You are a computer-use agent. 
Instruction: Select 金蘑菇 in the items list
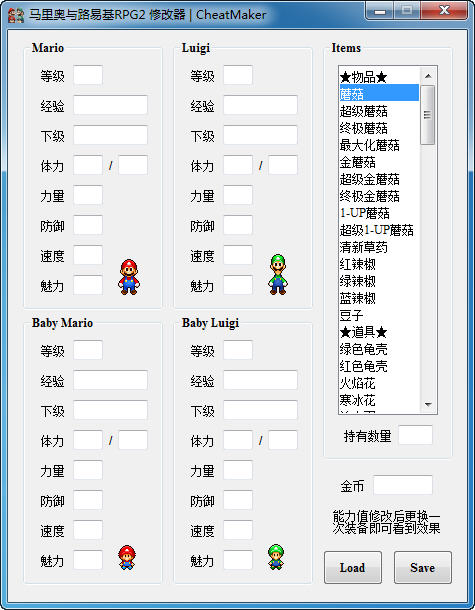(x=379, y=162)
